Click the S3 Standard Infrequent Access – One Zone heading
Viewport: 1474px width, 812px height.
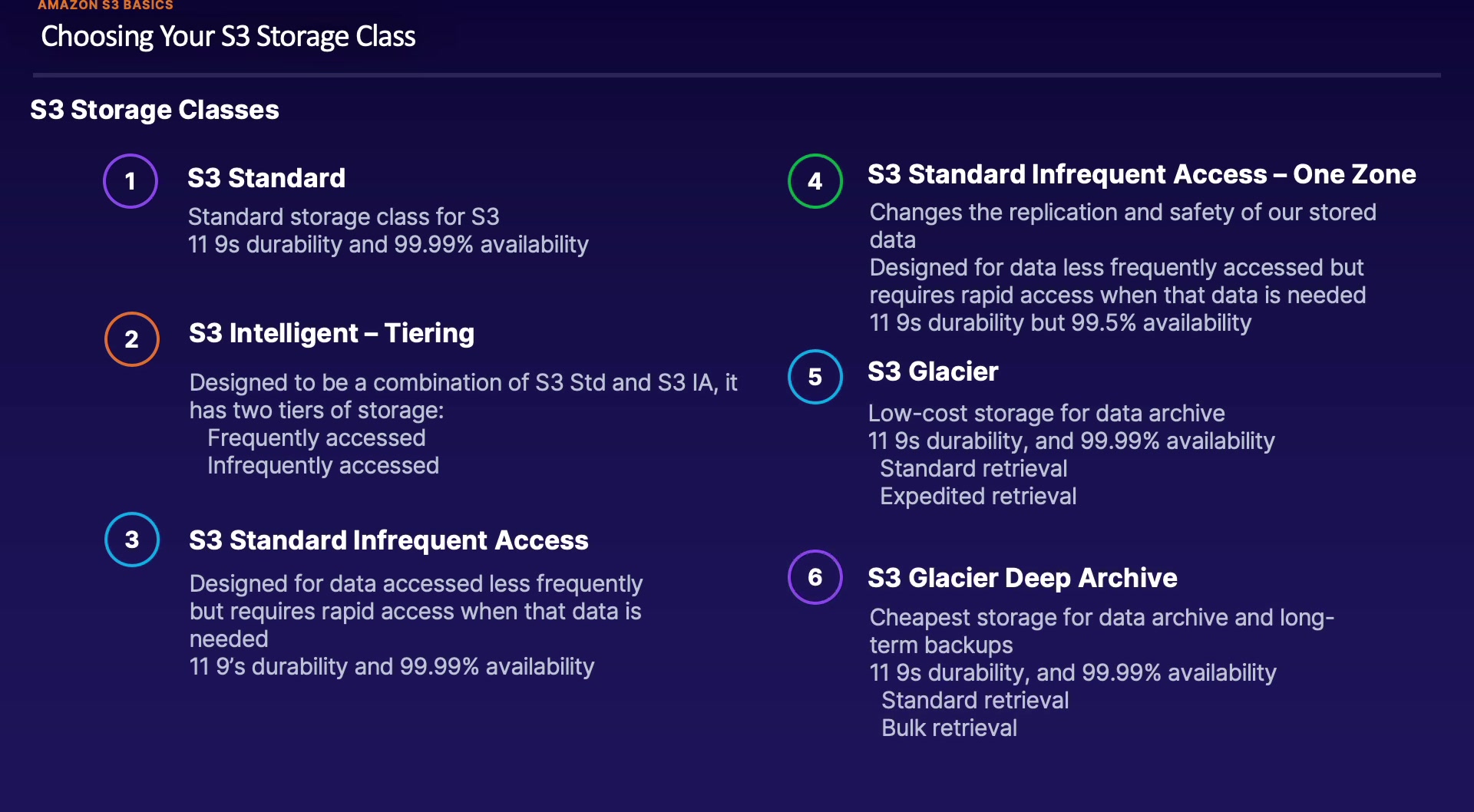pyautogui.click(x=1142, y=174)
